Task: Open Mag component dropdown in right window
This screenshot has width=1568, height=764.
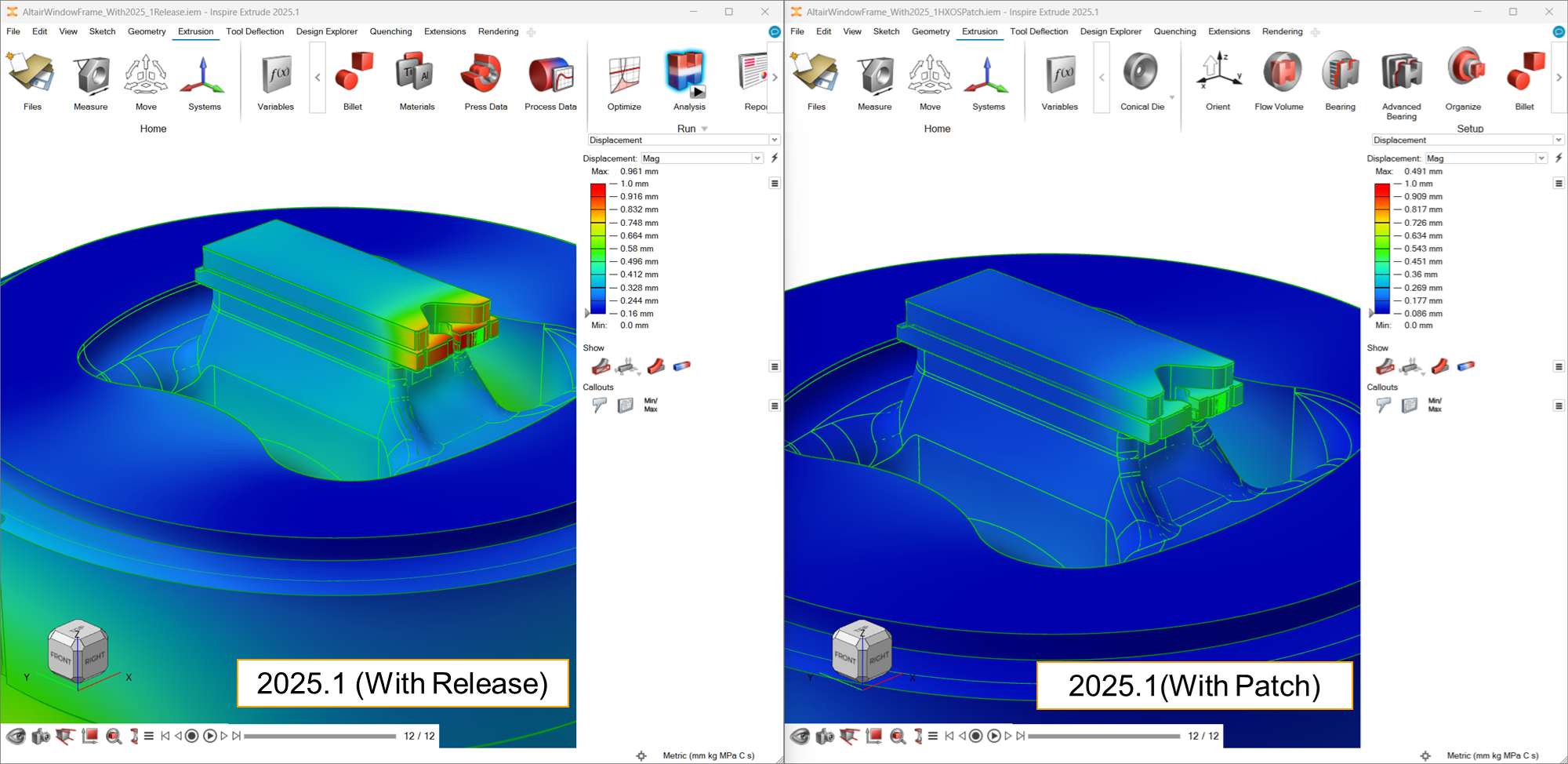Action: (x=1486, y=158)
